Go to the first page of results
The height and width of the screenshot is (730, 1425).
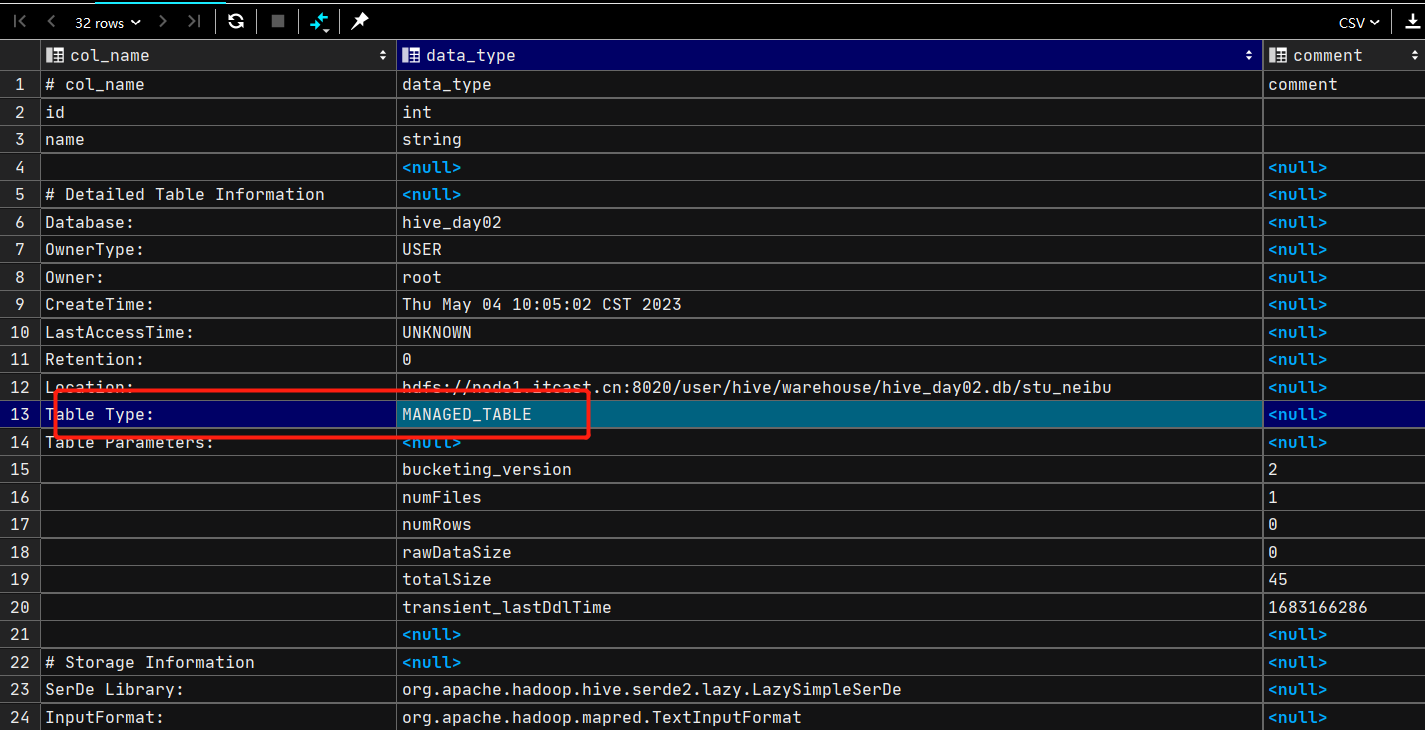point(20,21)
